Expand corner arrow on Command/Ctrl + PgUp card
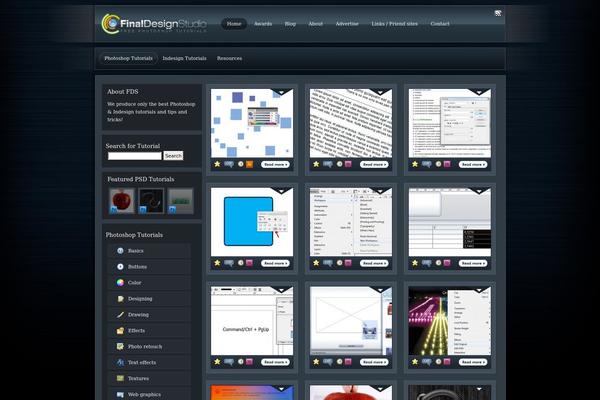 282,290
